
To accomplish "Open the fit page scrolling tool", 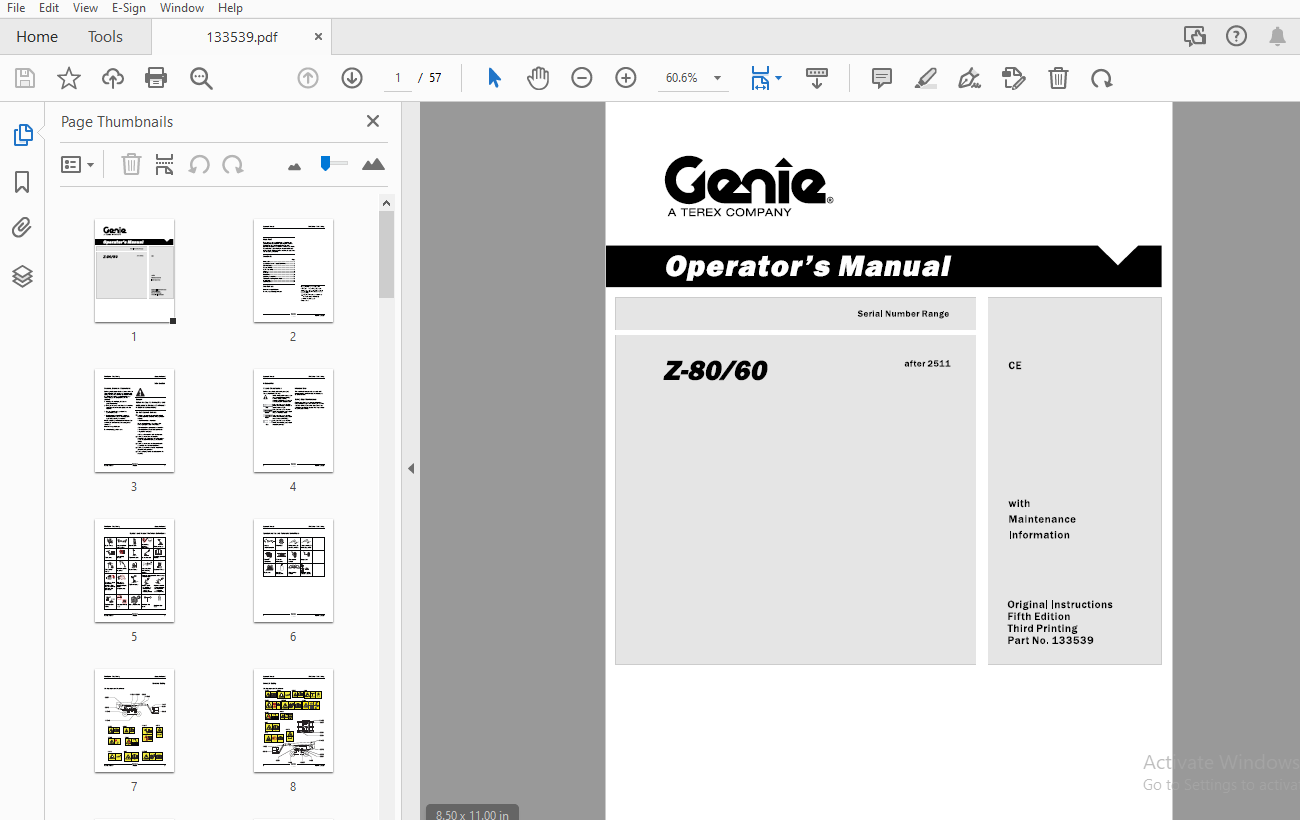I will (x=760, y=78).
